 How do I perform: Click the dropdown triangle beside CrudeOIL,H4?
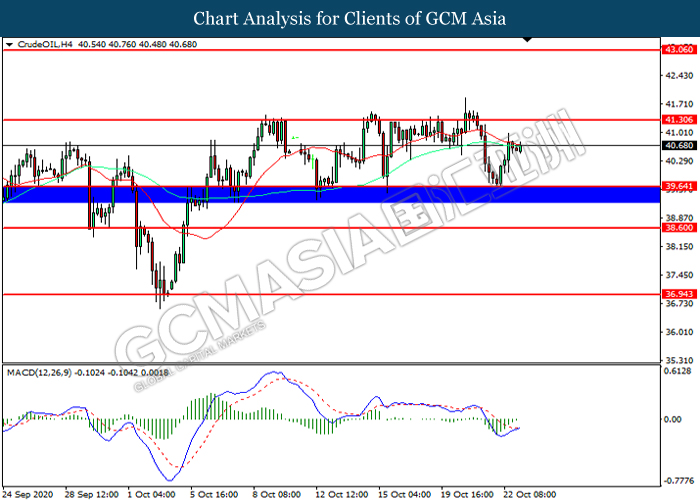tap(9, 45)
